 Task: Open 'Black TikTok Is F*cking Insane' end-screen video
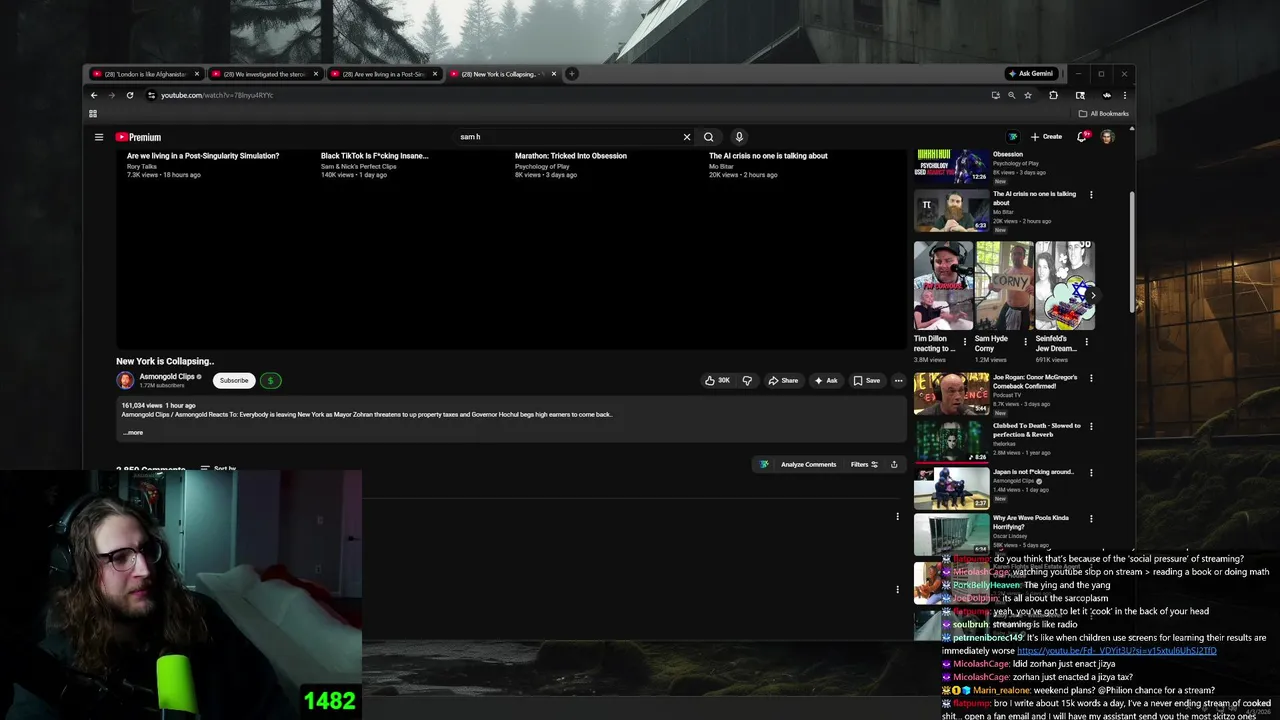point(374,156)
